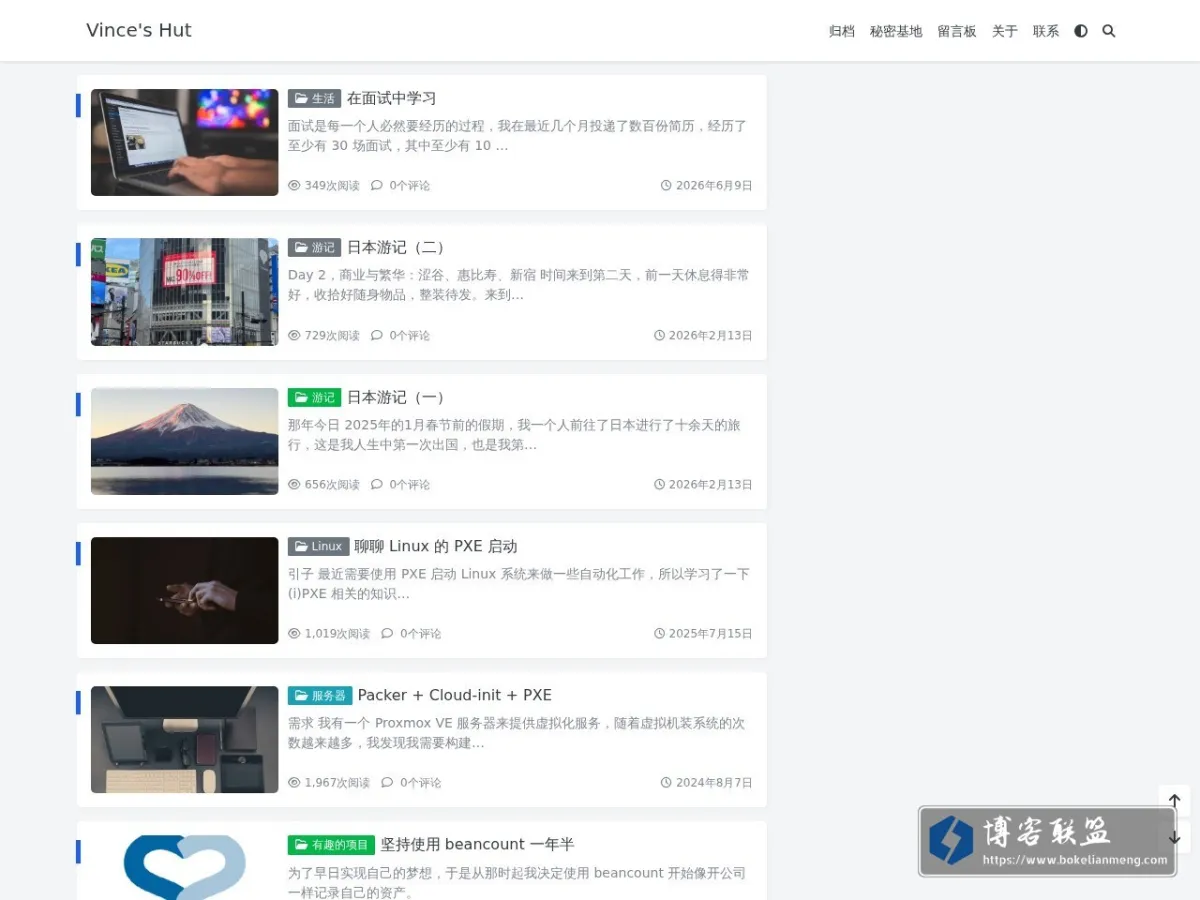The height and width of the screenshot is (900, 1200).
Task: Select the 游记 tag on 日本游记（二）
Action: (x=314, y=247)
